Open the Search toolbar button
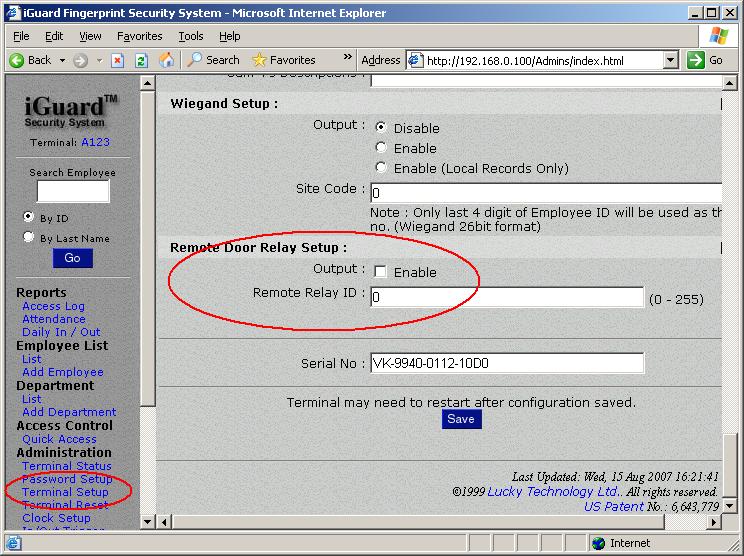Viewport: 744px width, 556px height. [x=213, y=60]
